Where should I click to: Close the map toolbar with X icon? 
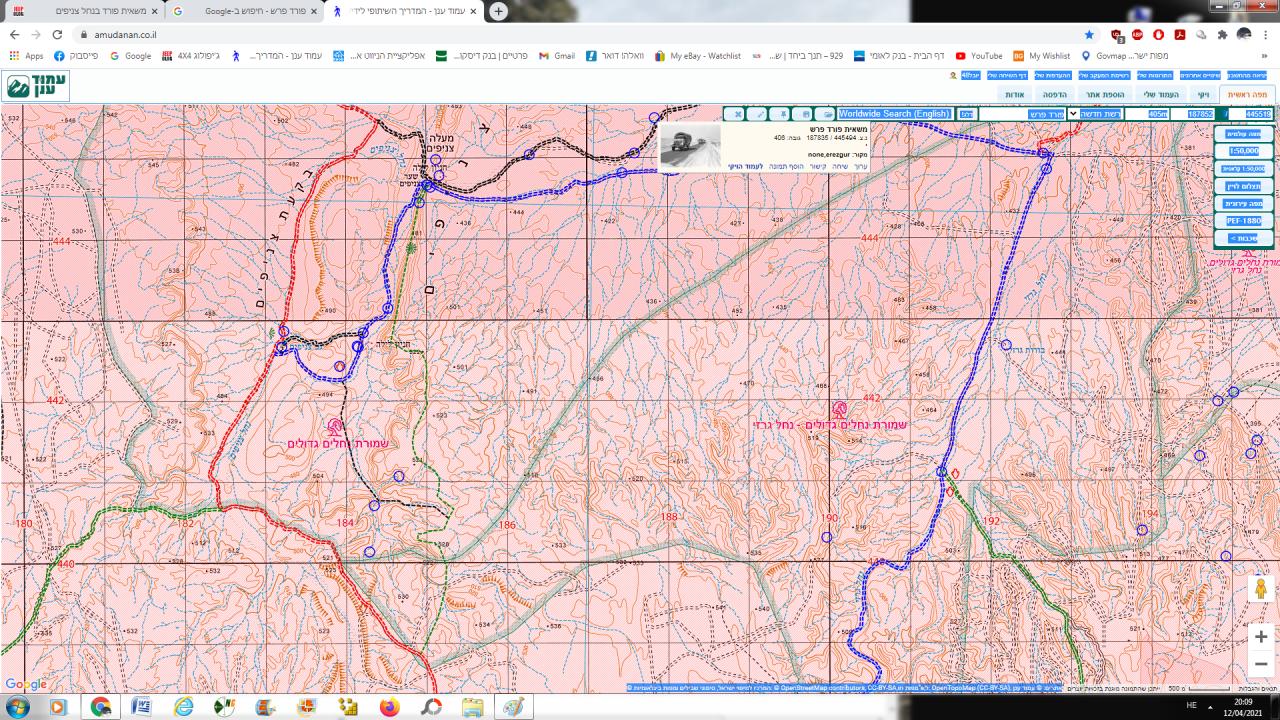click(738, 114)
